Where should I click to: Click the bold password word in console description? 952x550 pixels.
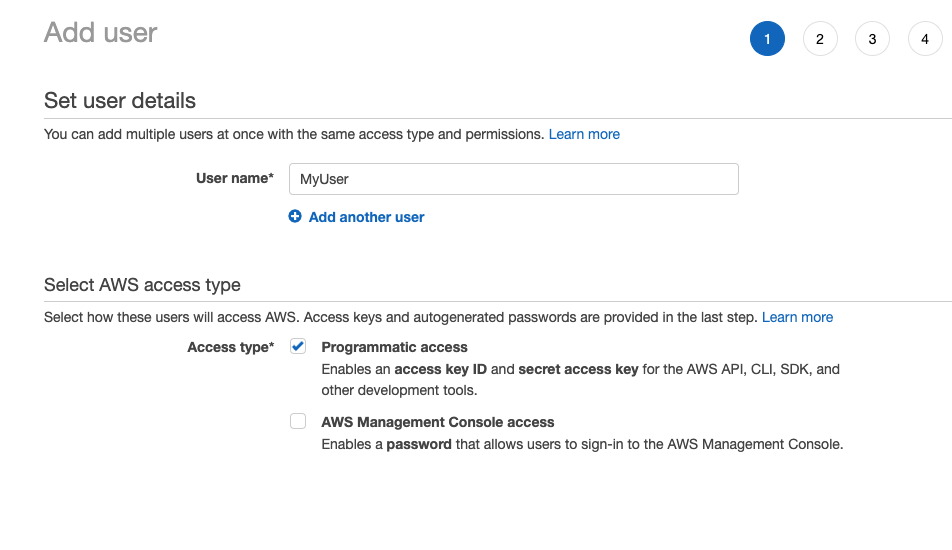click(419, 444)
